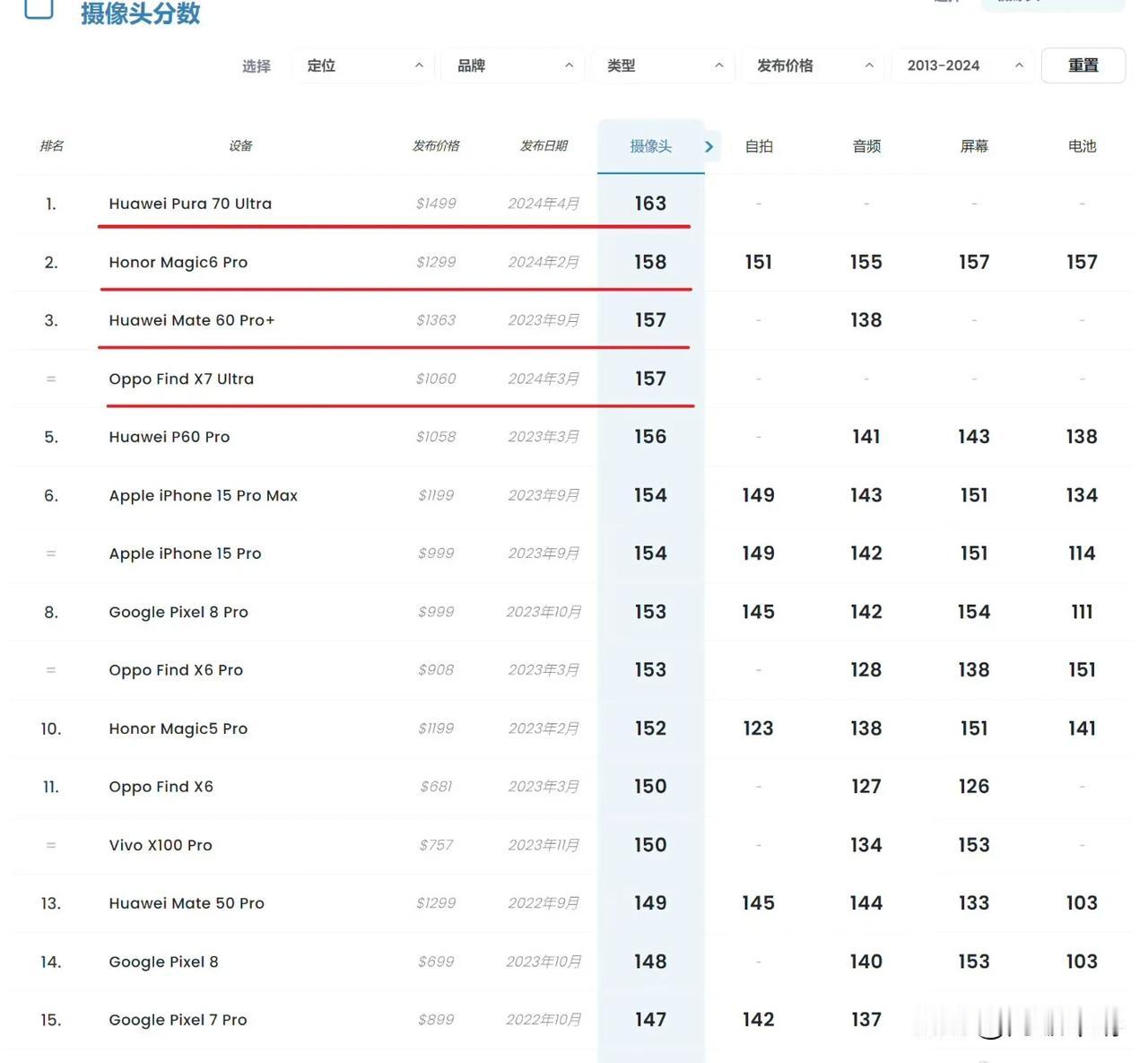Open Huawei Mate 60 Pro+ device link

192,320
